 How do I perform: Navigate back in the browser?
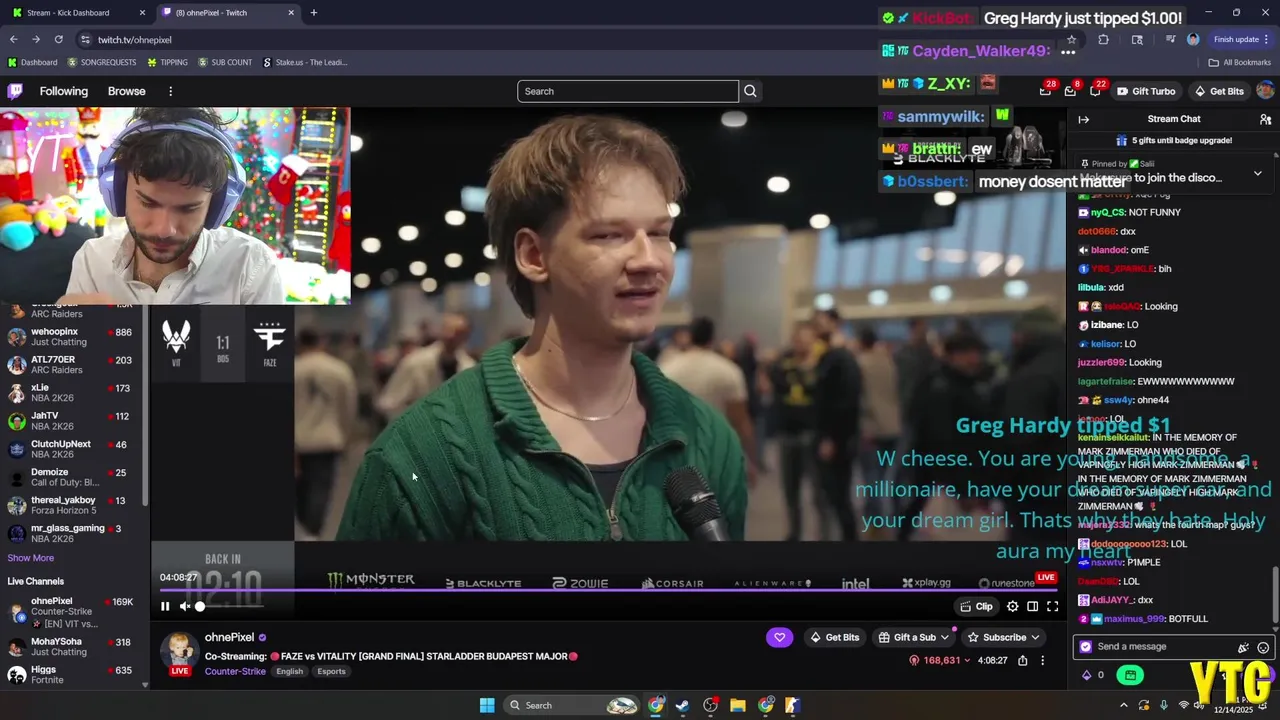[x=13, y=40]
